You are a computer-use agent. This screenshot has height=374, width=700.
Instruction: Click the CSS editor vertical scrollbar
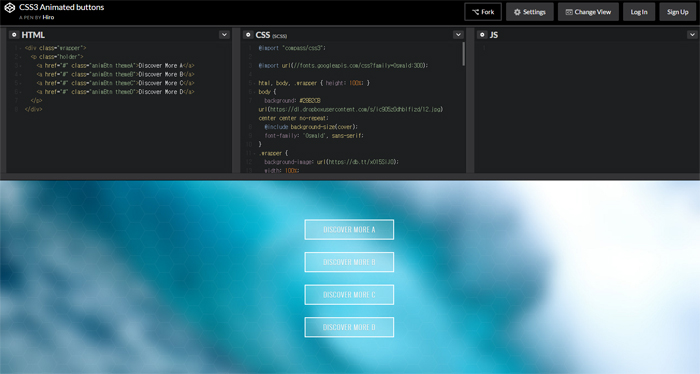pos(463,54)
